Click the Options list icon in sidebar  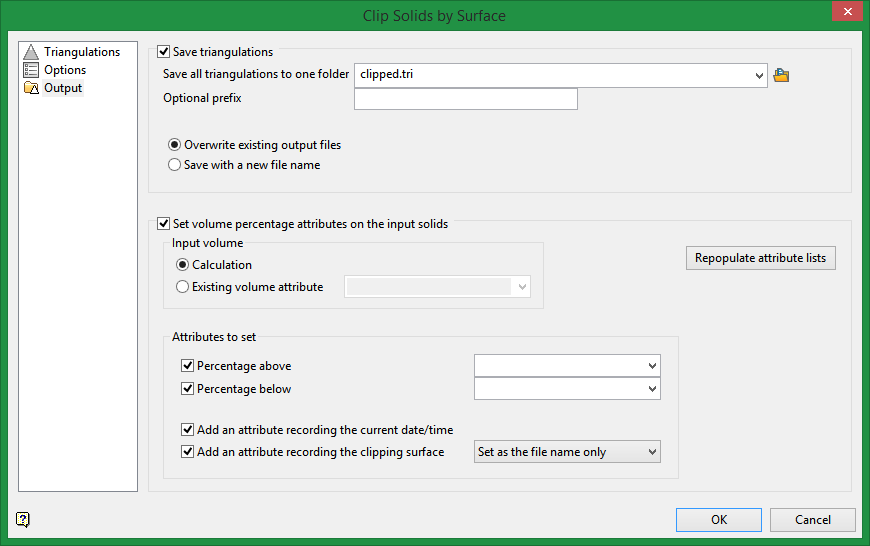point(30,70)
